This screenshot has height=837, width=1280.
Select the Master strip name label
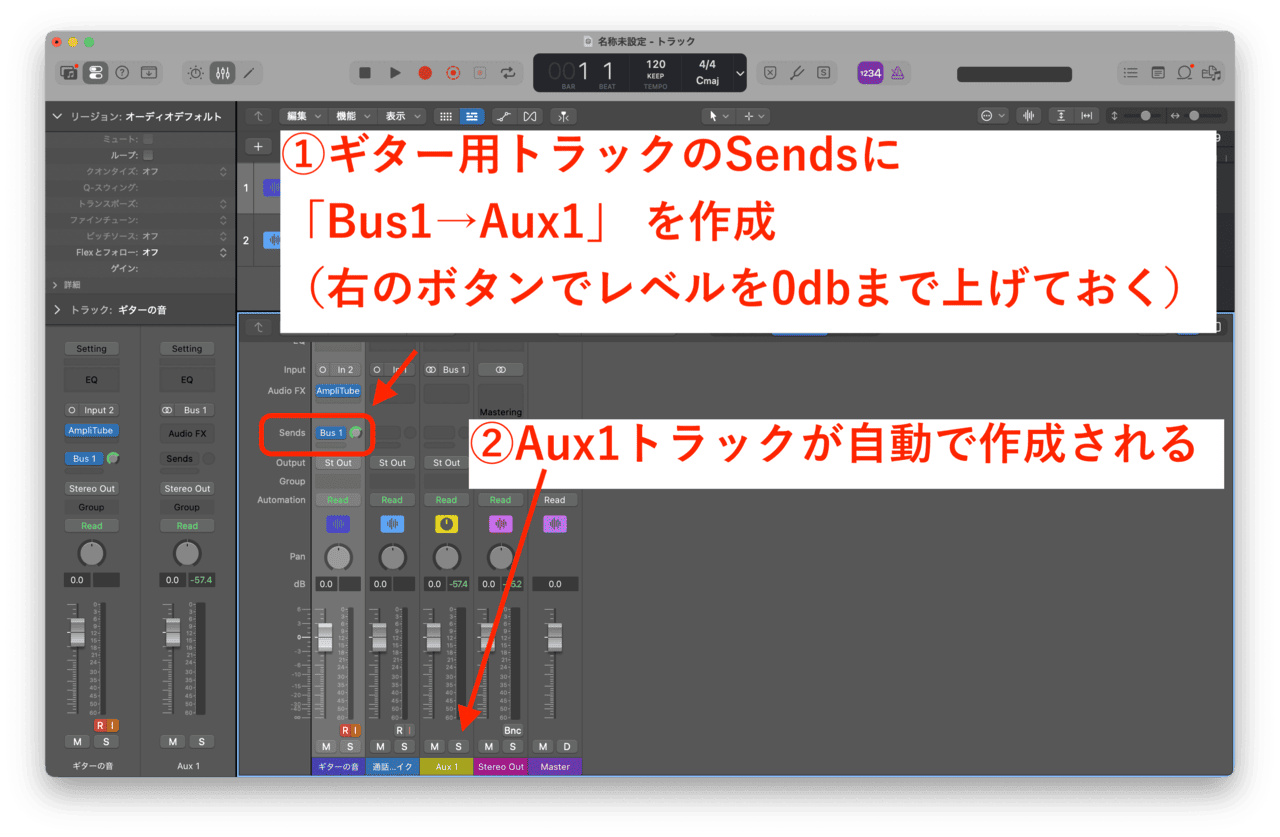click(555, 767)
